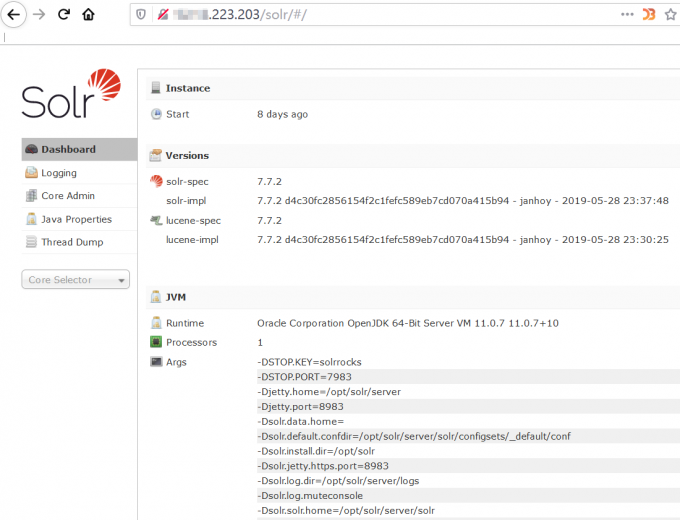Click the orange extension icon in address bar

pyautogui.click(x=649, y=14)
